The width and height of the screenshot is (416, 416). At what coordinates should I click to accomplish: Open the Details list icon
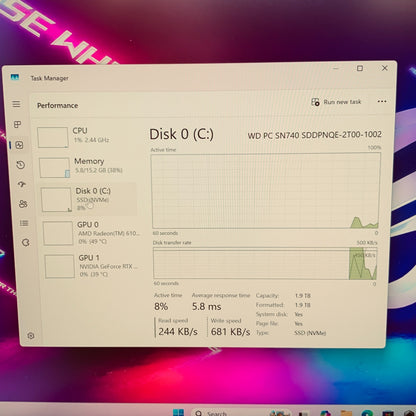point(24,223)
